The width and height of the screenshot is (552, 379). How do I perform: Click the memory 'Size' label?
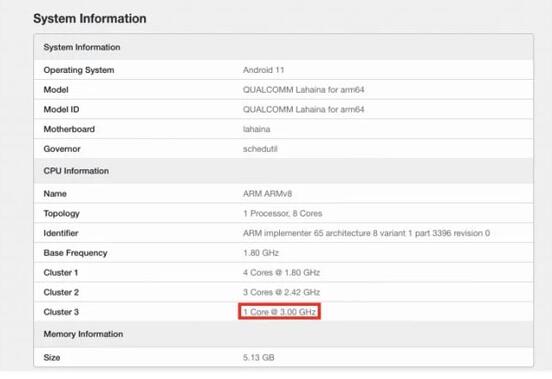pyautogui.click(x=52, y=358)
